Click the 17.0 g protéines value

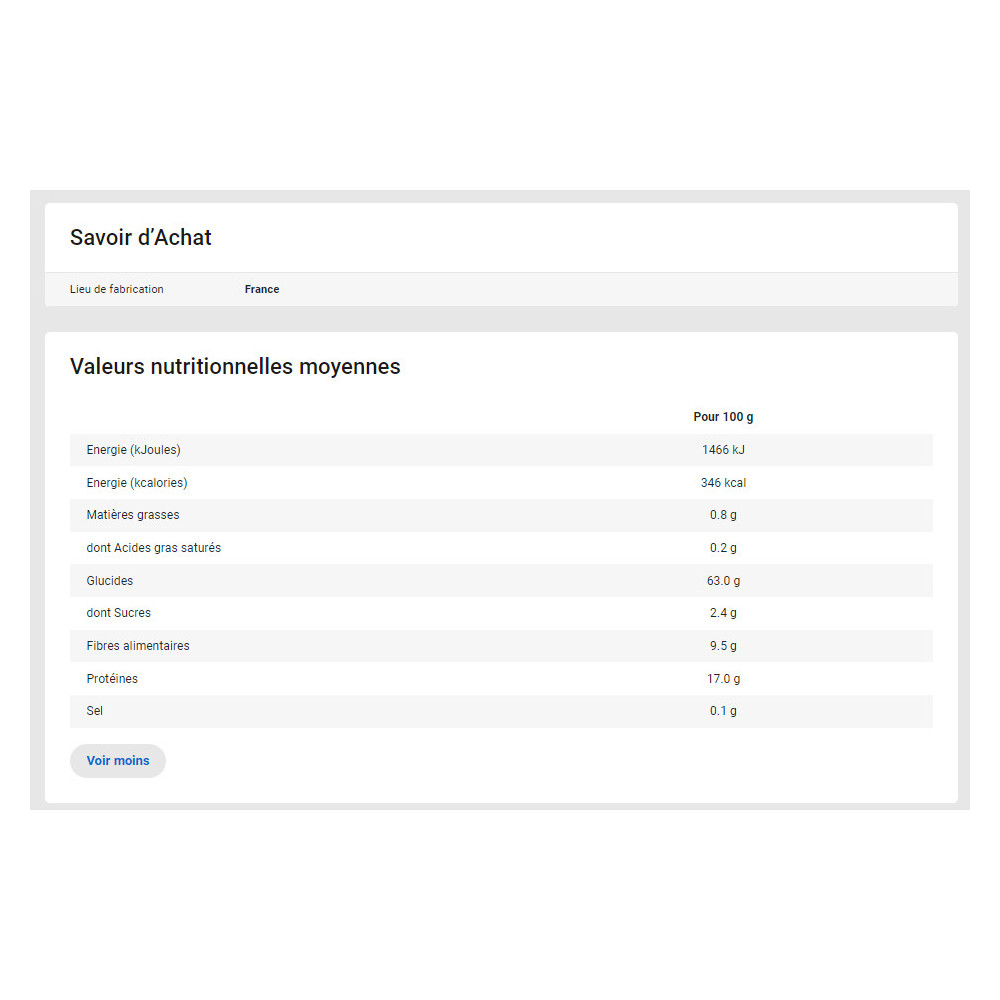(x=723, y=679)
